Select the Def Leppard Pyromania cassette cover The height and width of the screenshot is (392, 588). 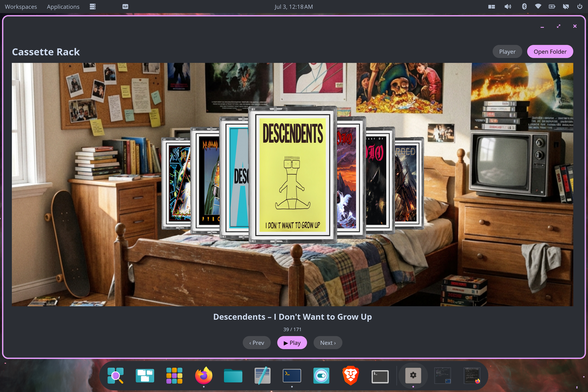[205, 180]
